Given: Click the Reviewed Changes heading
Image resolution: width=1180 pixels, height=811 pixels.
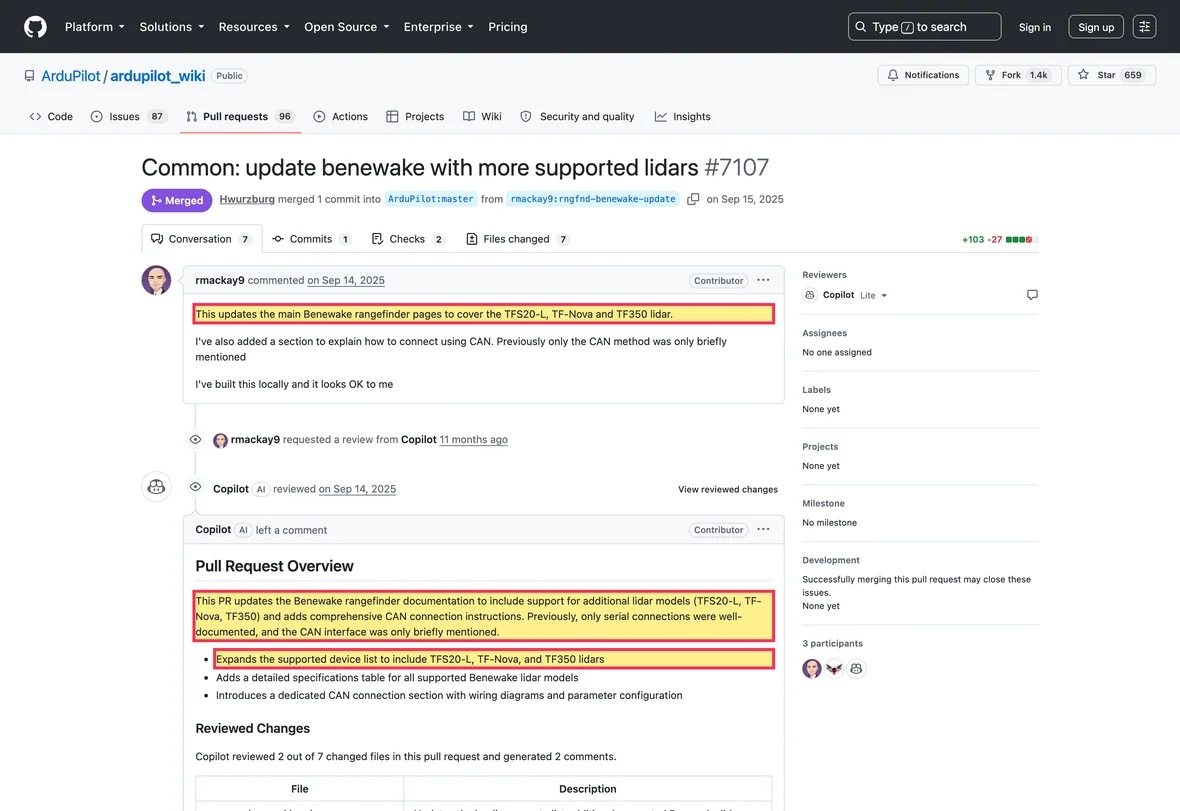Looking at the screenshot, I should click(x=252, y=728).
